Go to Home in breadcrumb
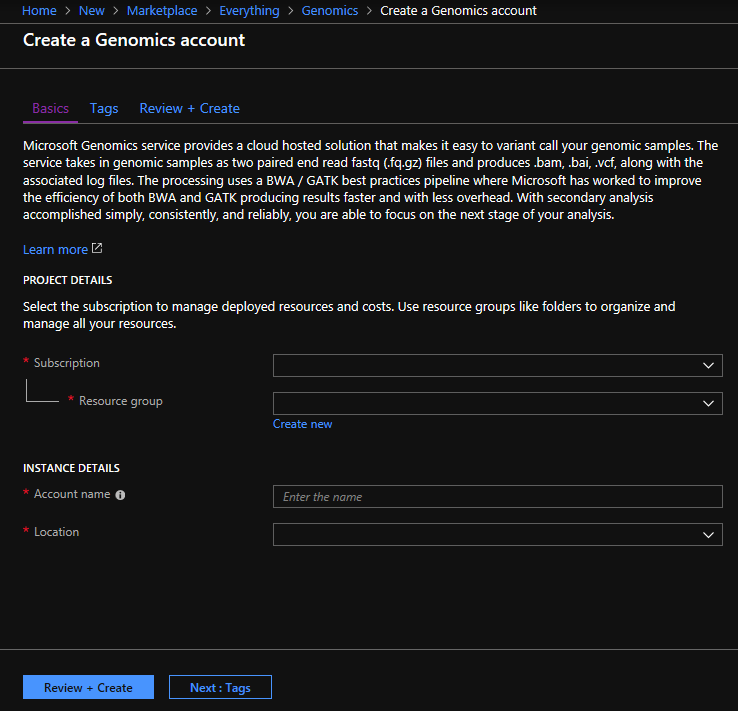738x711 pixels. [x=39, y=10]
